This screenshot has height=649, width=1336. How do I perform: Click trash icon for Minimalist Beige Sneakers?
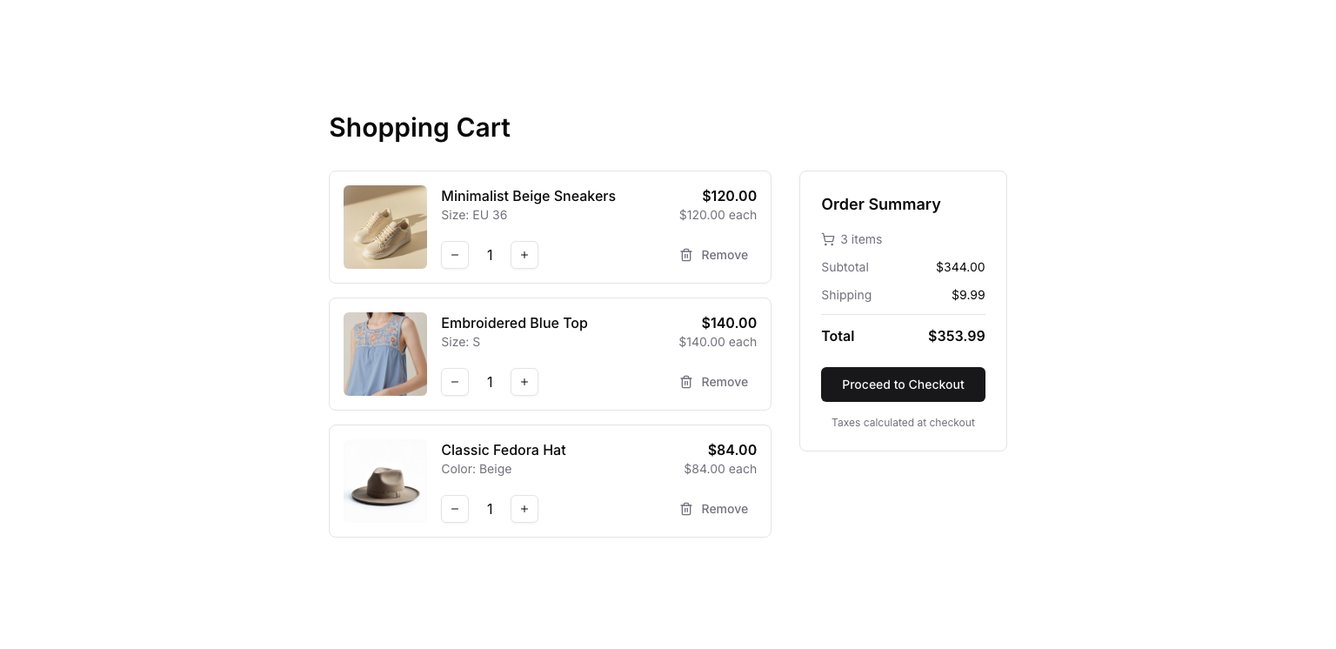[x=686, y=255]
